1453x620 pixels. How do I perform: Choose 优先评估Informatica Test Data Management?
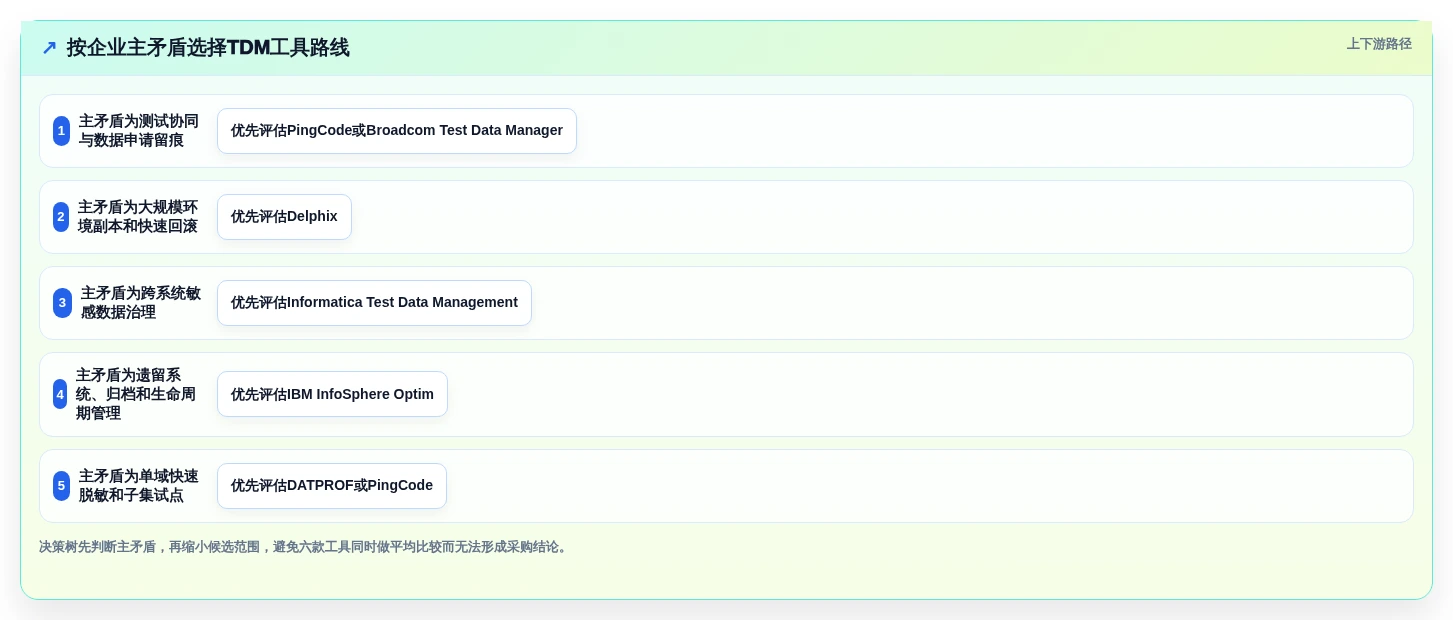(374, 303)
